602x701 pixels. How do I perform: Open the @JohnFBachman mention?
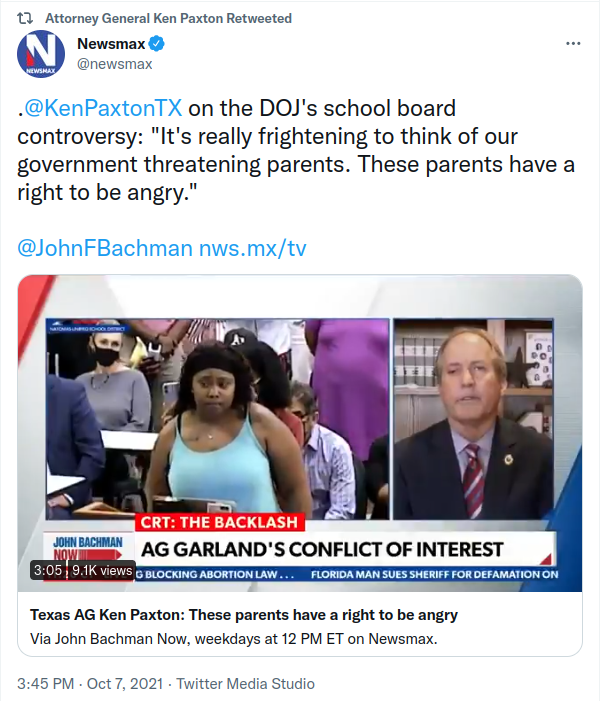pyautogui.click(x=105, y=248)
